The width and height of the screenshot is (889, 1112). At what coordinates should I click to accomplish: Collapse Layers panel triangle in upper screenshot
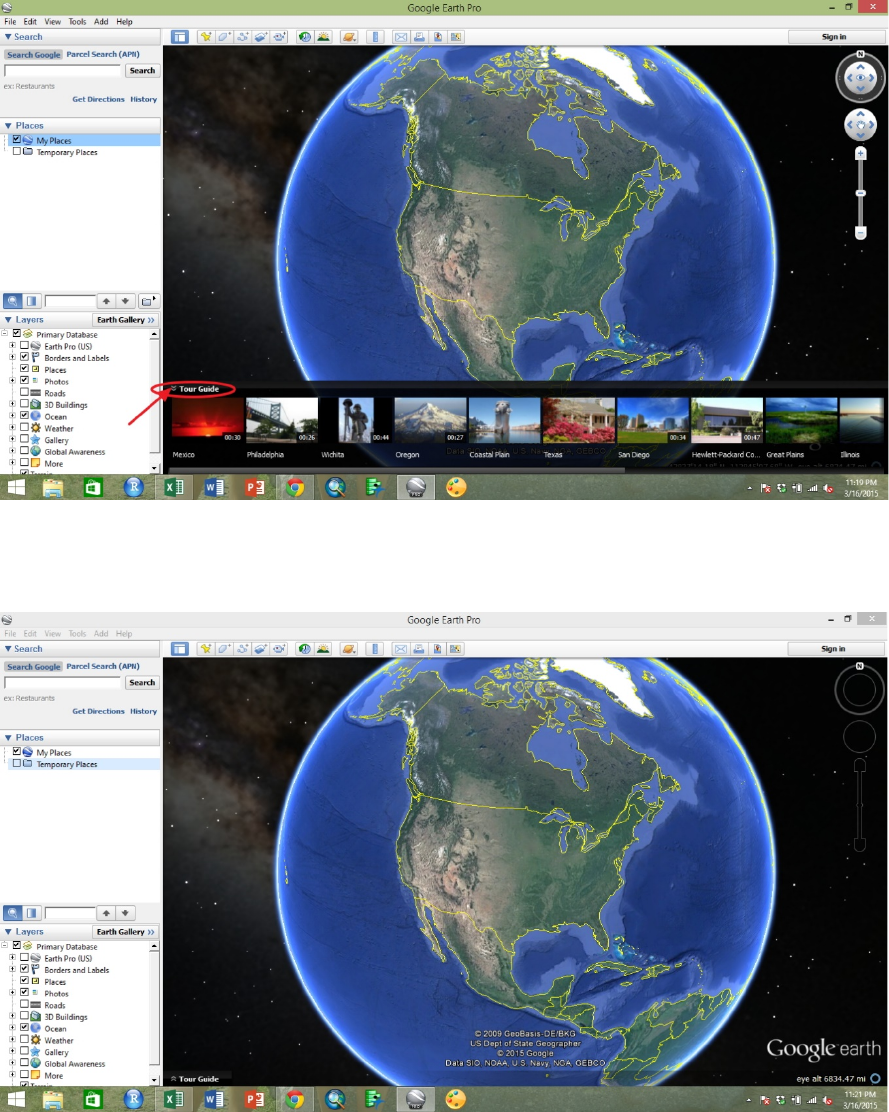tap(8, 320)
